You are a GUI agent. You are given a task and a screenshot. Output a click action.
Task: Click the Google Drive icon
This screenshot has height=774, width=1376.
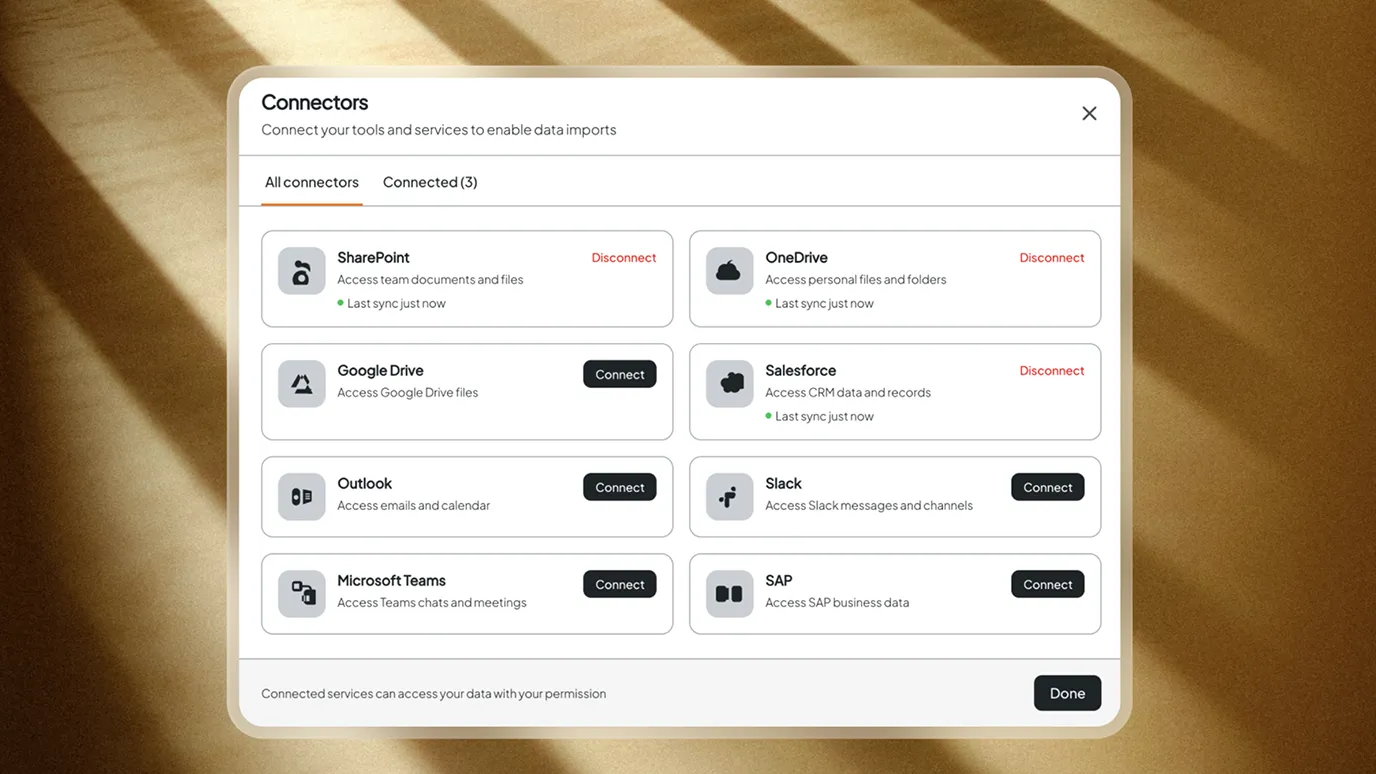[301, 384]
